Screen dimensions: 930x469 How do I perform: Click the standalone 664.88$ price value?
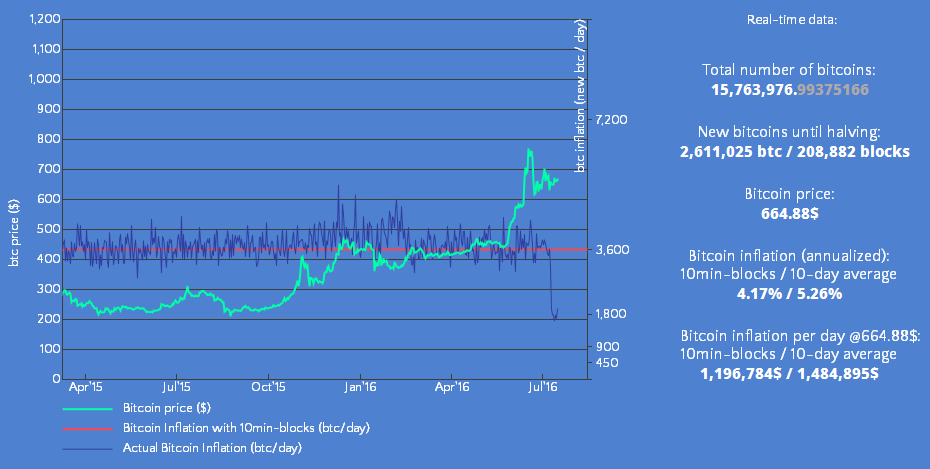click(790, 213)
